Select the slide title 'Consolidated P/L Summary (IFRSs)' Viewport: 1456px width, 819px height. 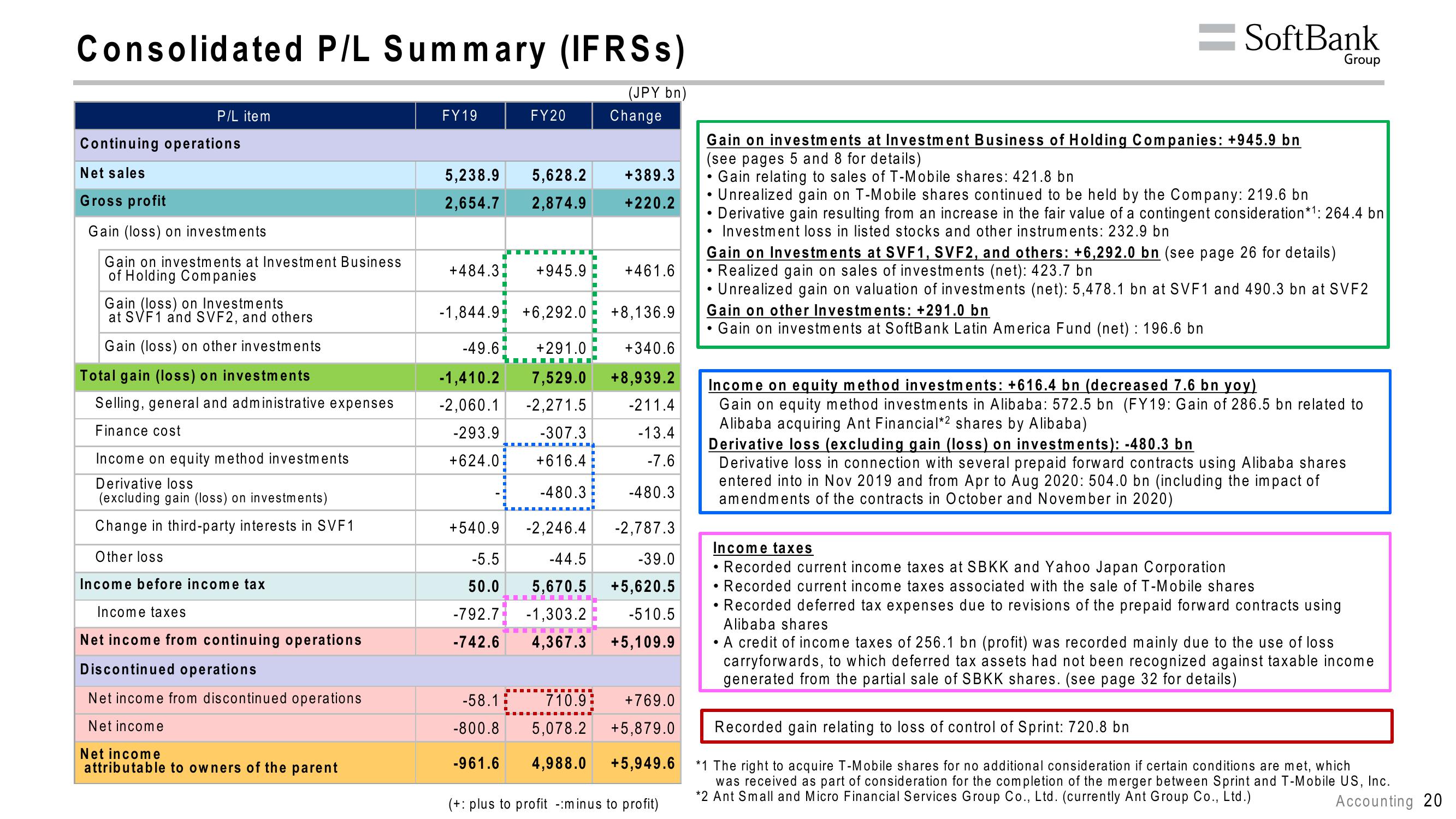(x=381, y=49)
